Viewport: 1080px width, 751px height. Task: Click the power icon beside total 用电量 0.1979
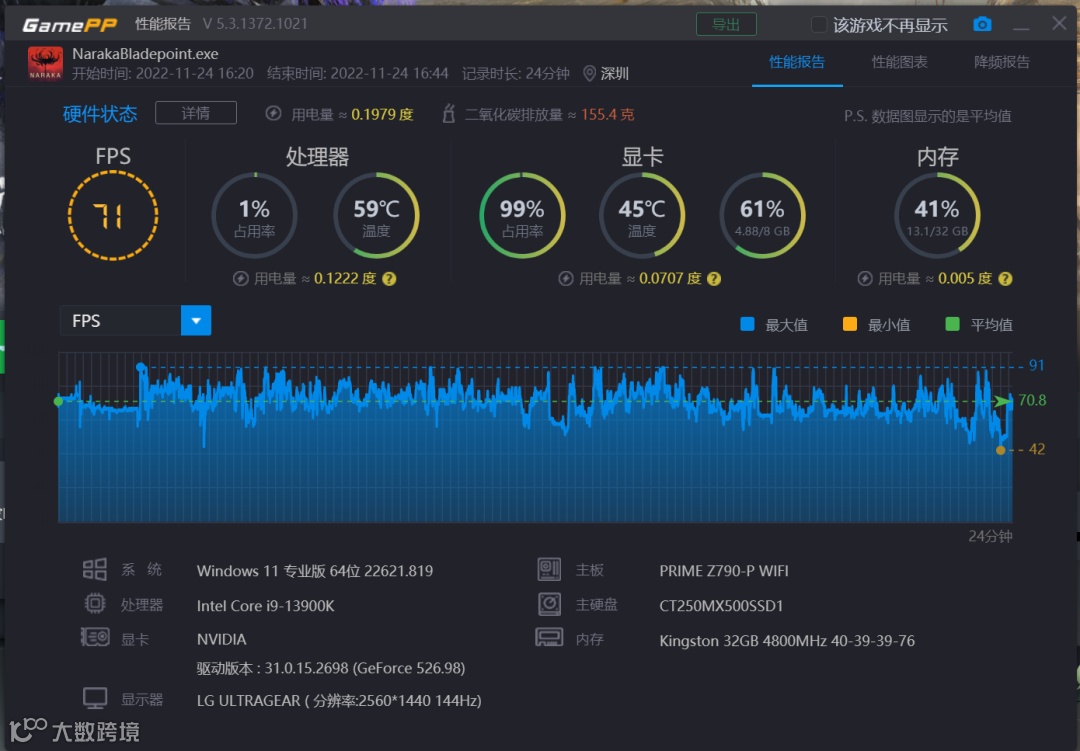273,114
